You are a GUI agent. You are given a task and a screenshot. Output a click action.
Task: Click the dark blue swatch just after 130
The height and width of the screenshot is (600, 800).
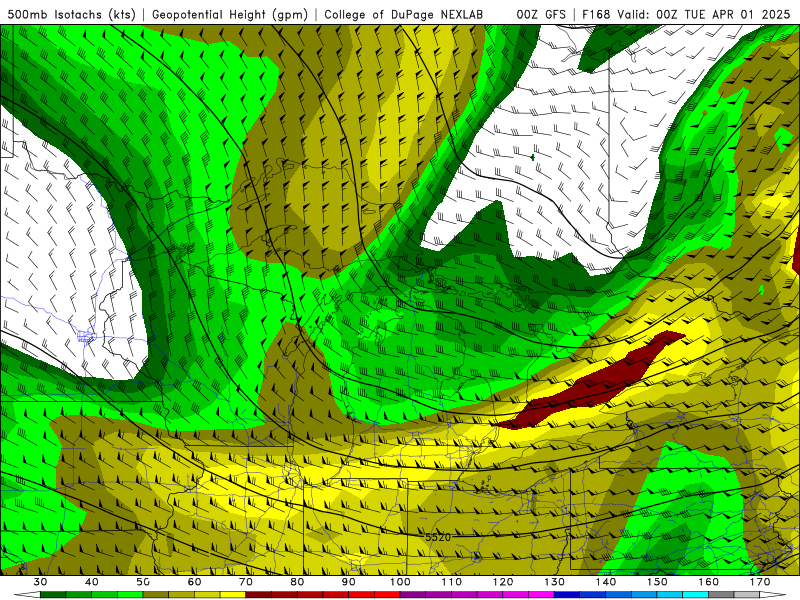[567, 595]
